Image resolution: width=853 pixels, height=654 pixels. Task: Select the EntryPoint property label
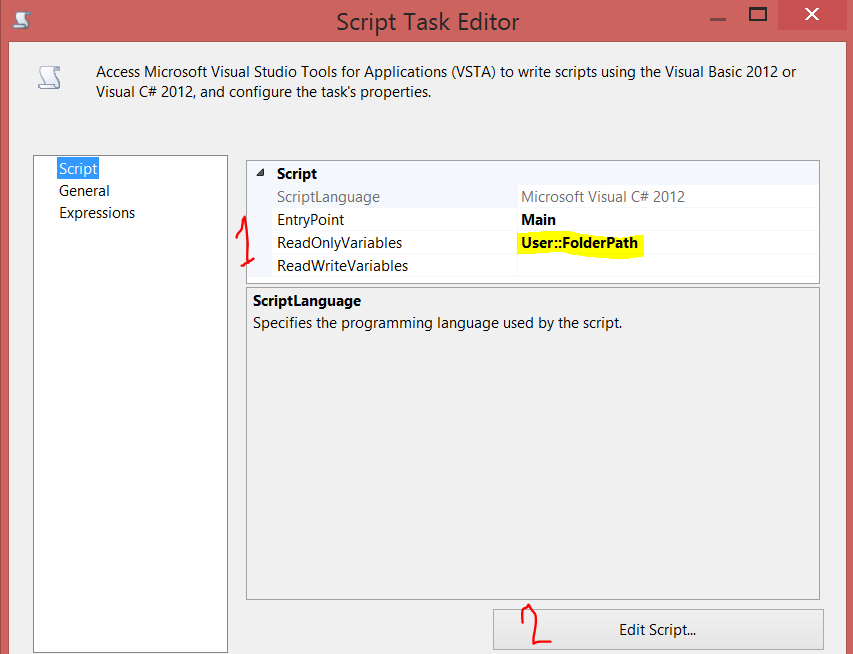[311, 220]
